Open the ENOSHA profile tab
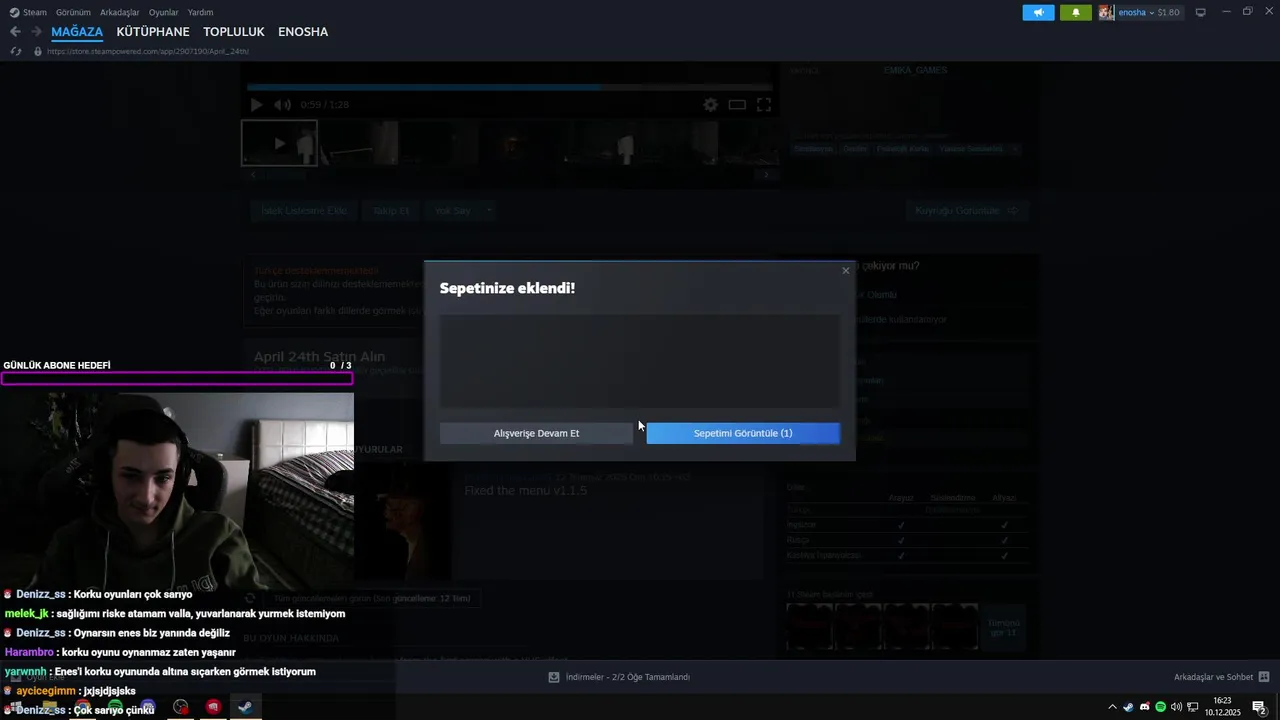 tap(303, 32)
